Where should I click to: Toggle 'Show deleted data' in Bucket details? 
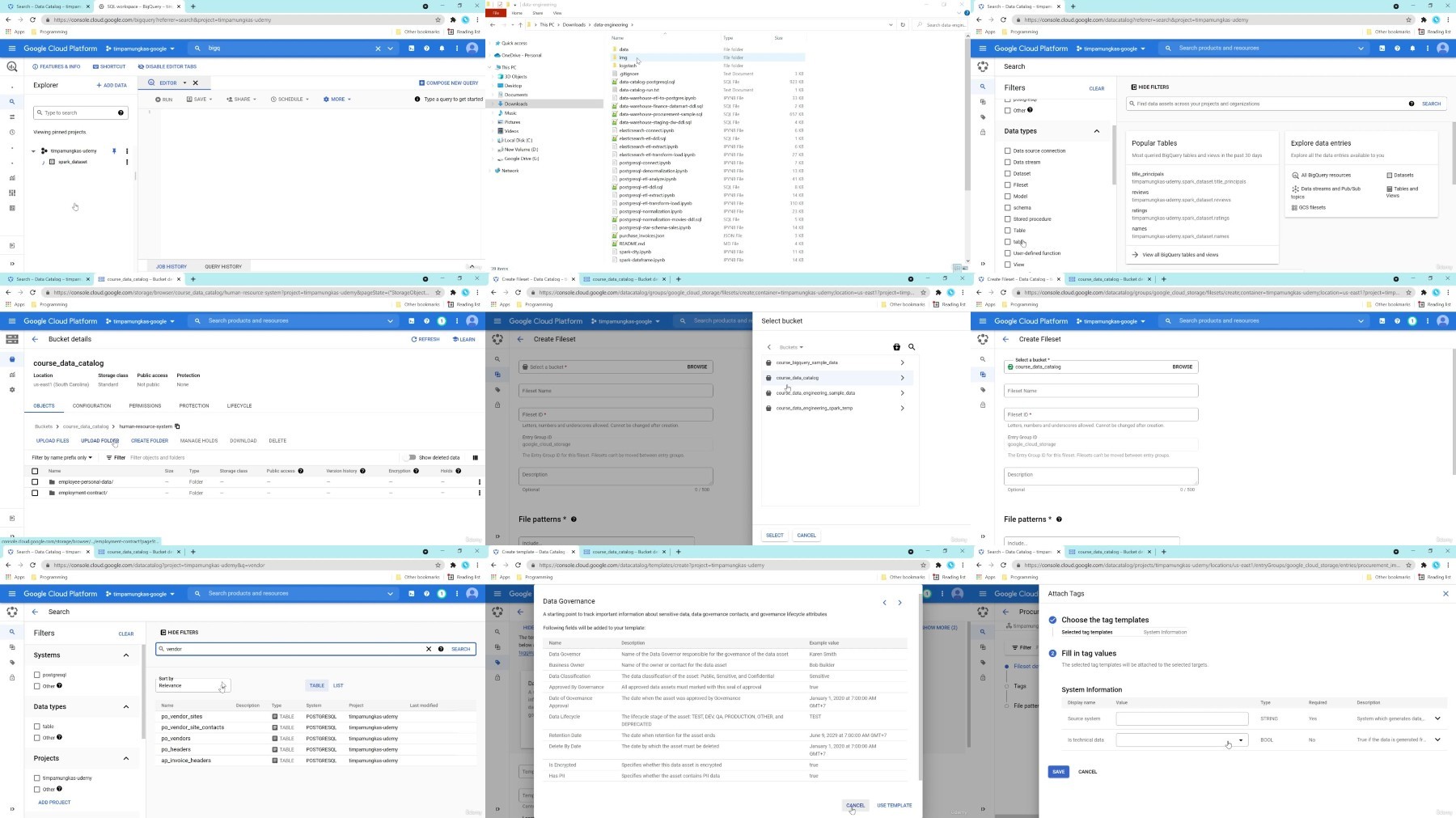point(411,457)
